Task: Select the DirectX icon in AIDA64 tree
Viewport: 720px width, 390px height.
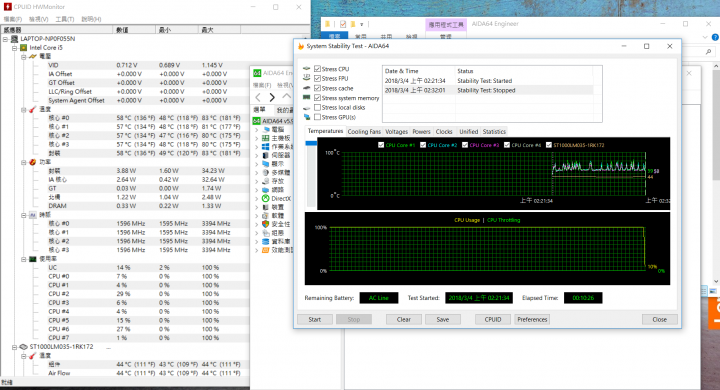Action: point(265,198)
